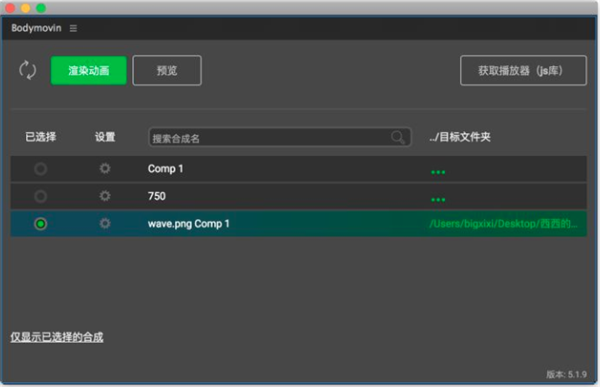
Task: Click the search magnifier icon
Action: point(398,137)
